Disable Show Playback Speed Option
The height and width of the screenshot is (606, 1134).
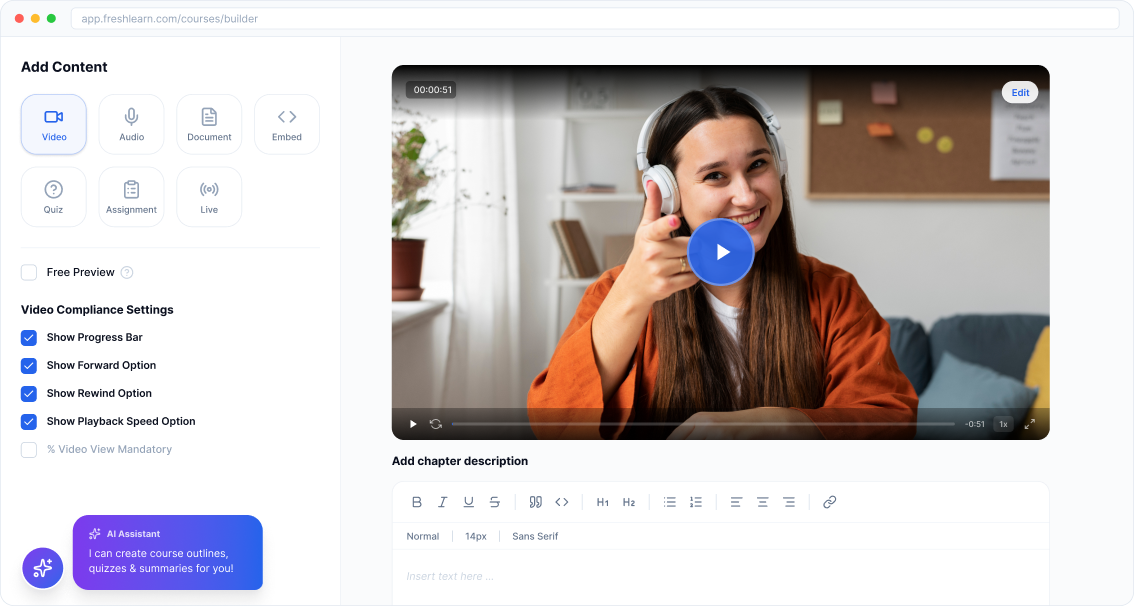tap(29, 422)
